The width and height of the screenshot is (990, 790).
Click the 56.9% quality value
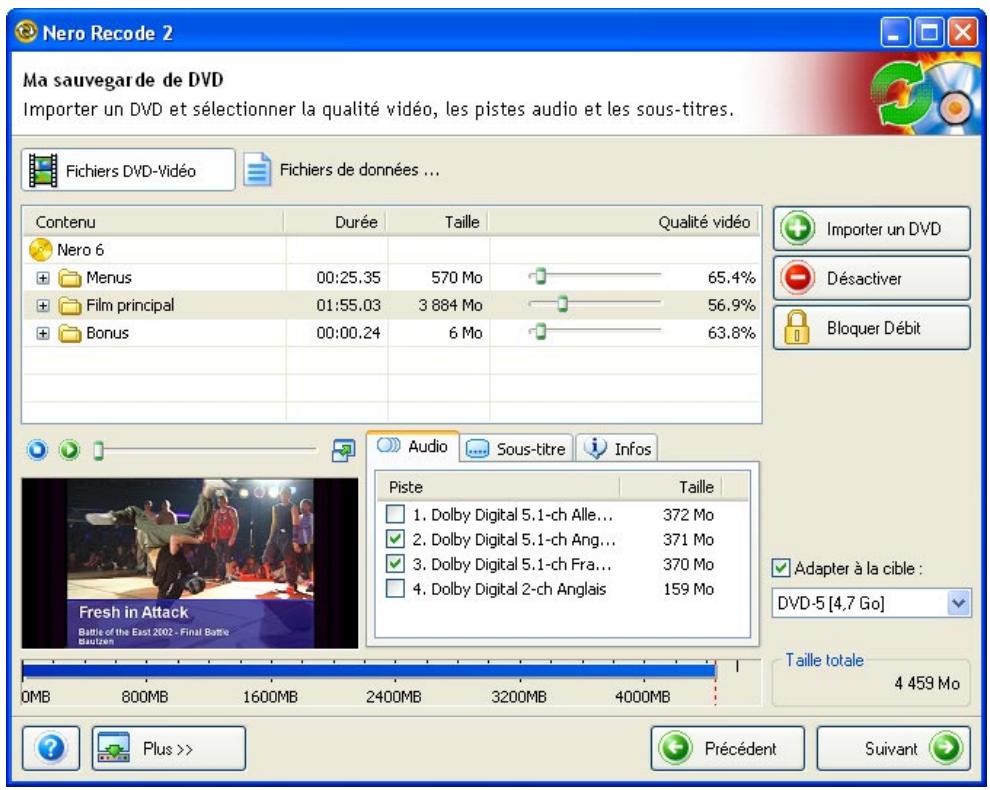pos(731,306)
